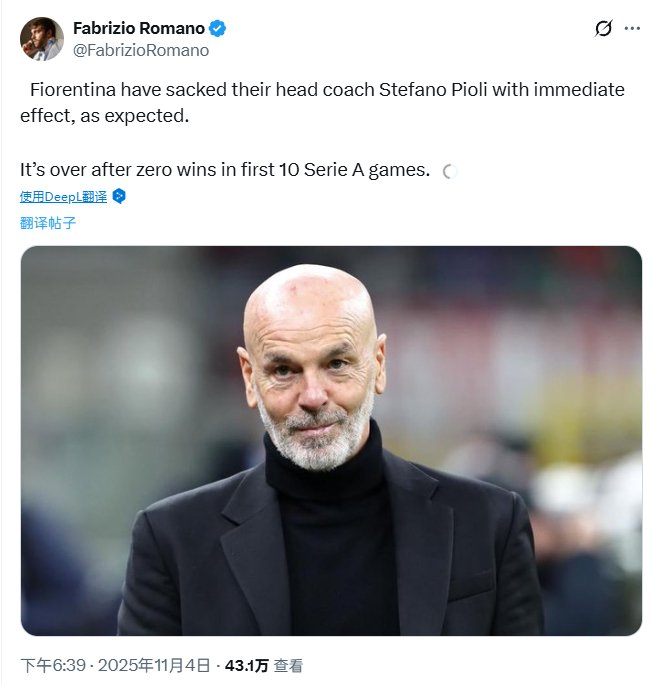This screenshot has height=685, width=660.
Task: Click the loading spinner after tweet text
Action: pos(450,171)
